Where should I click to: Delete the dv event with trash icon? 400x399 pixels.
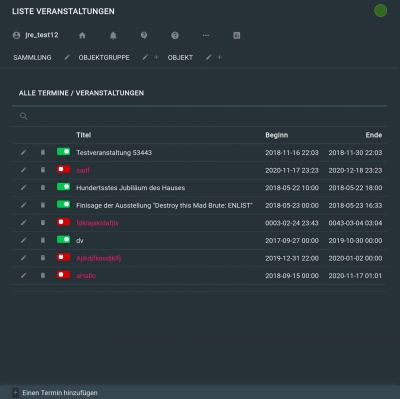click(43, 240)
